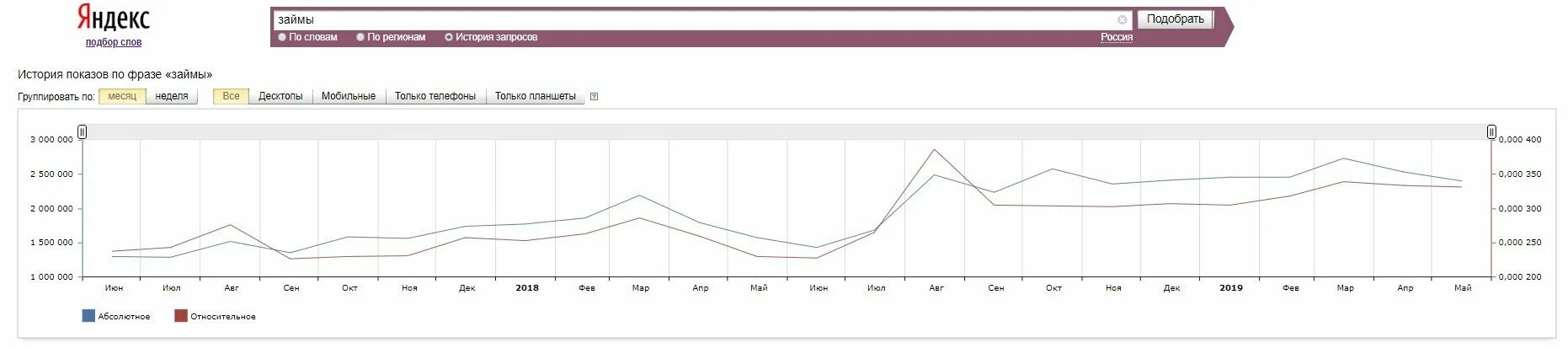Click the 'Абсолютное' legend label
This screenshot has width=1568, height=348.
[x=124, y=317]
